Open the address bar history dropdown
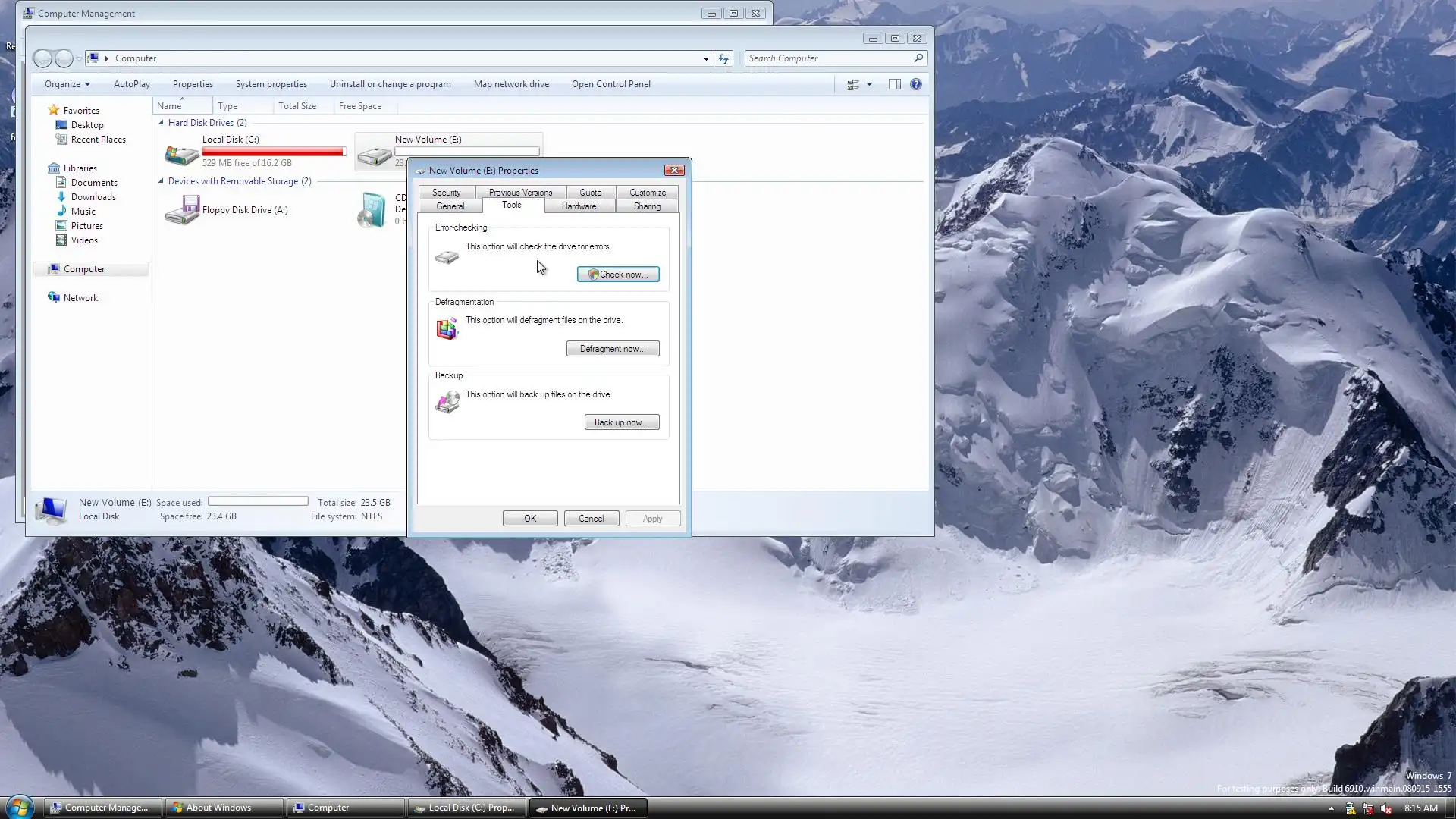This screenshot has width=1456, height=819. click(706, 58)
